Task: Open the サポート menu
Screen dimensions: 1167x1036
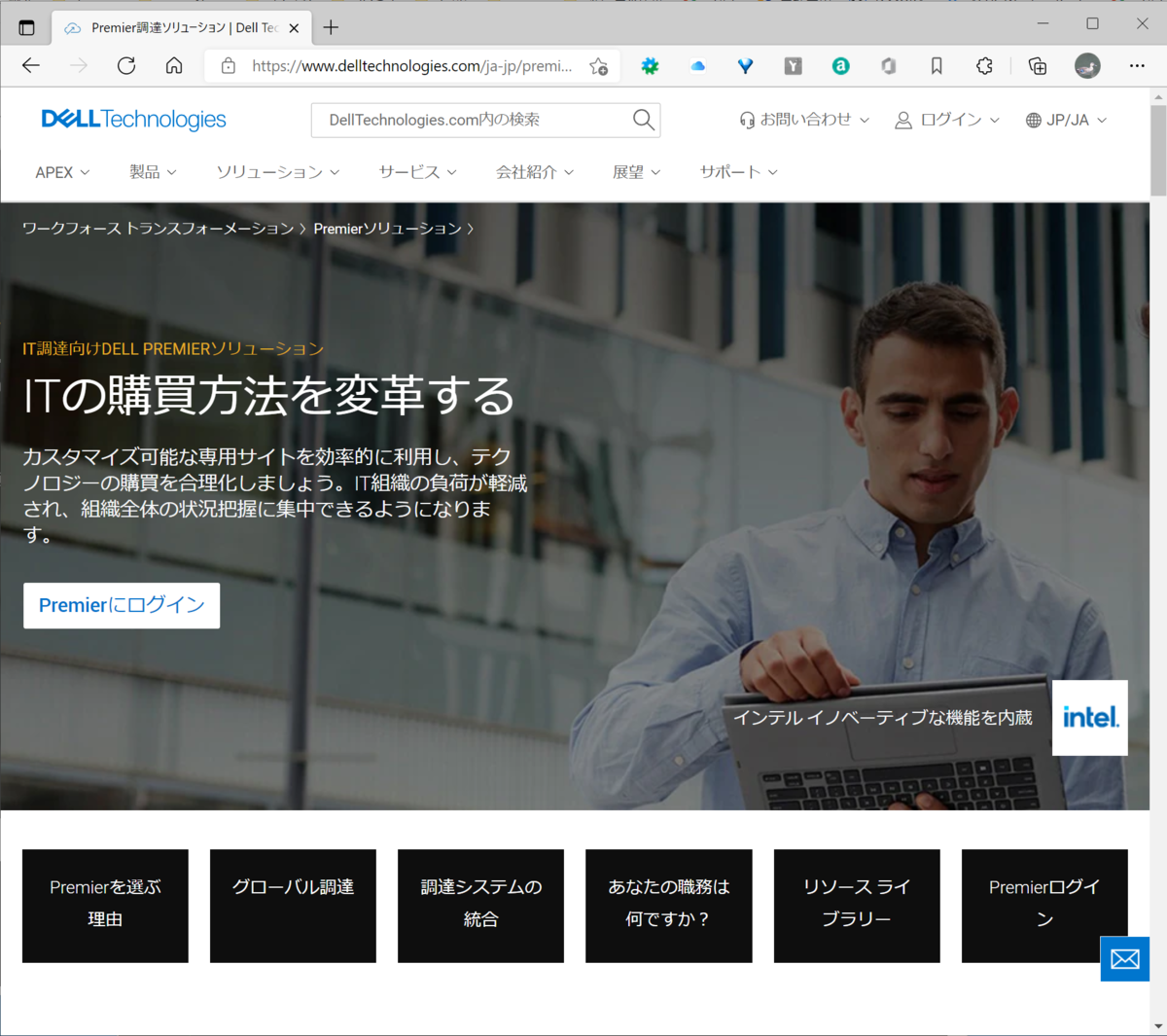Action: pyautogui.click(x=738, y=172)
